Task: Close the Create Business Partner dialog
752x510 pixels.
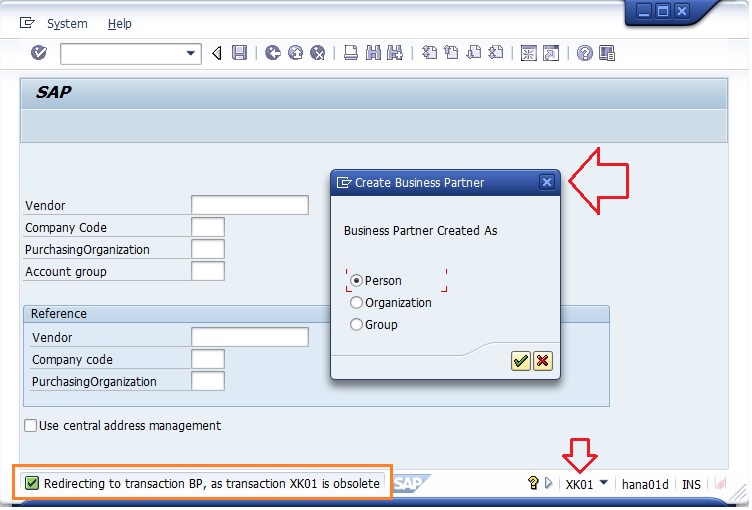Action: click(x=546, y=182)
